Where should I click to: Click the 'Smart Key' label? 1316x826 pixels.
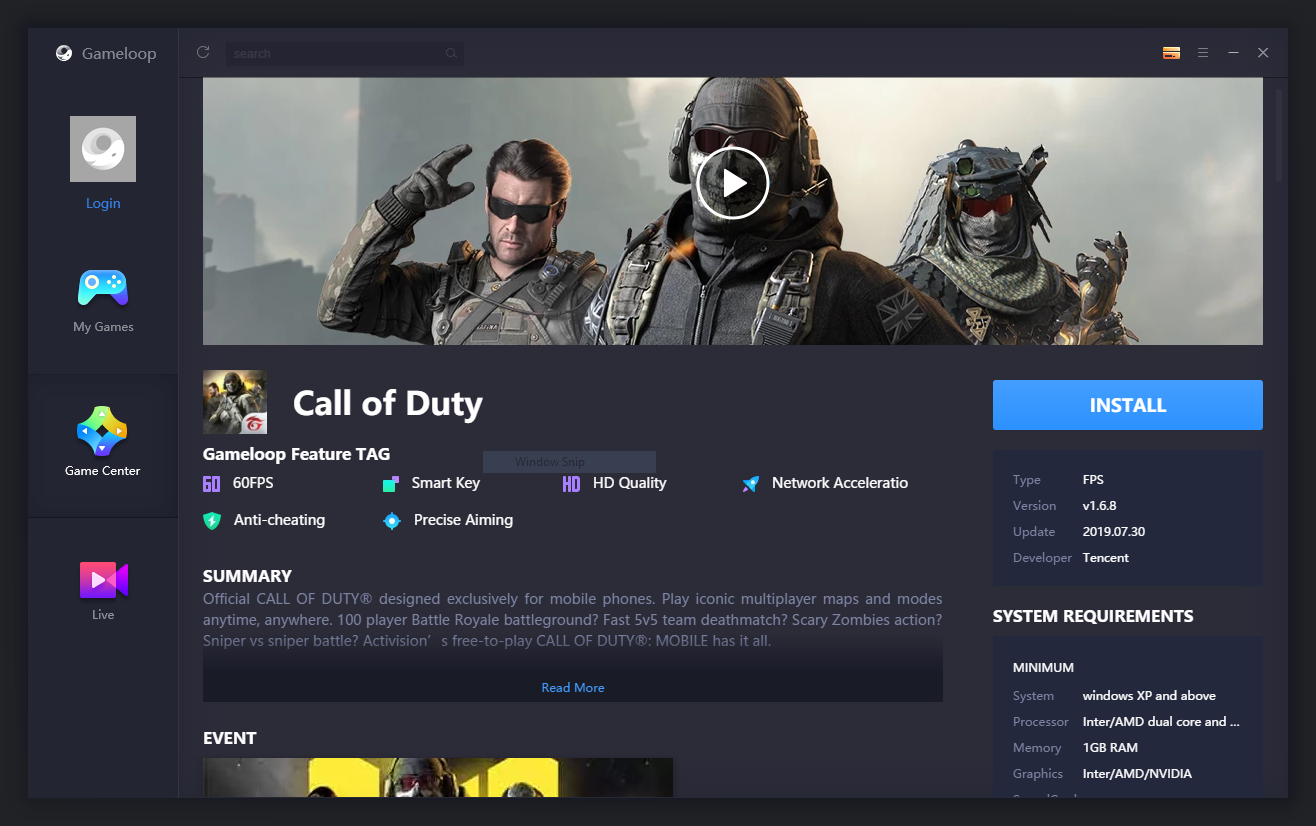446,483
